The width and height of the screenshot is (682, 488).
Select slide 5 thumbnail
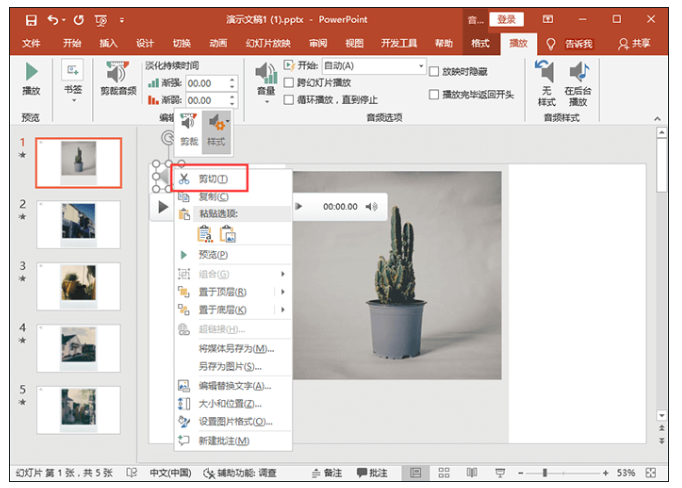(78, 410)
